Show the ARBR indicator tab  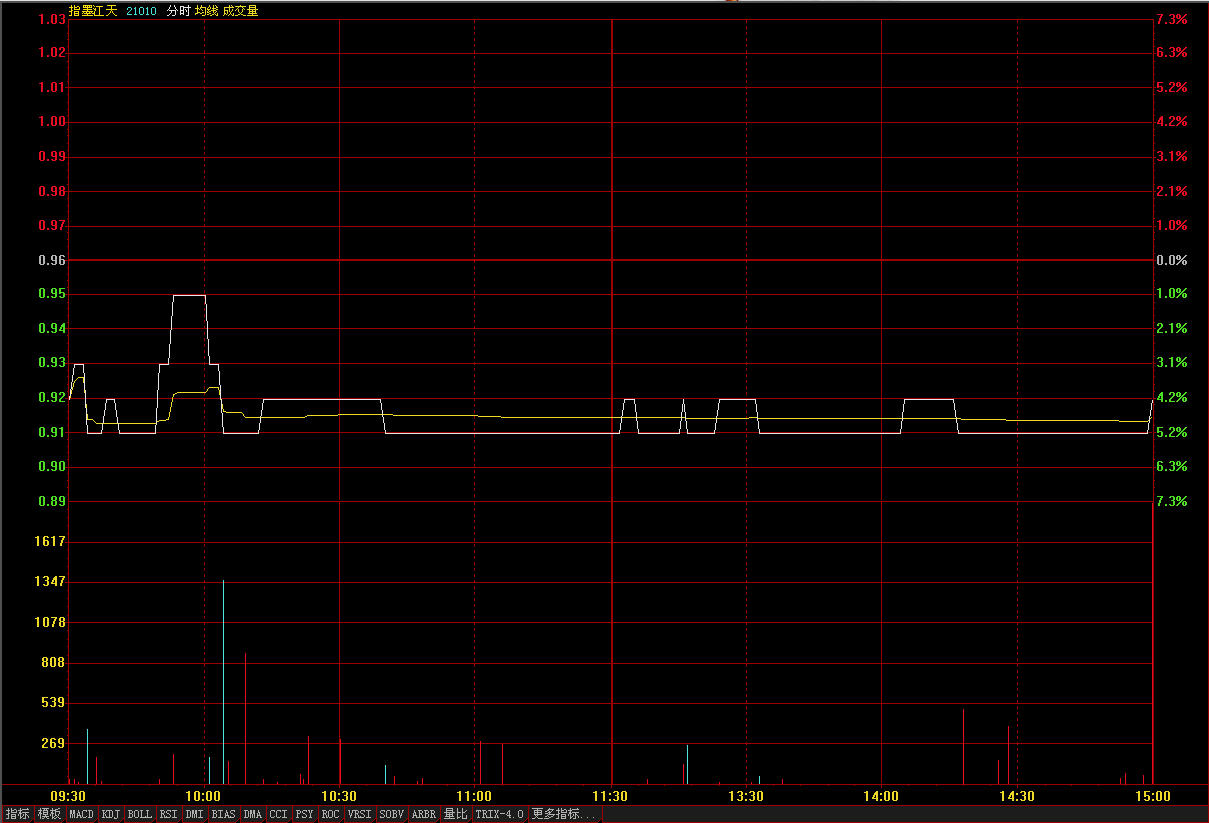pos(424,815)
